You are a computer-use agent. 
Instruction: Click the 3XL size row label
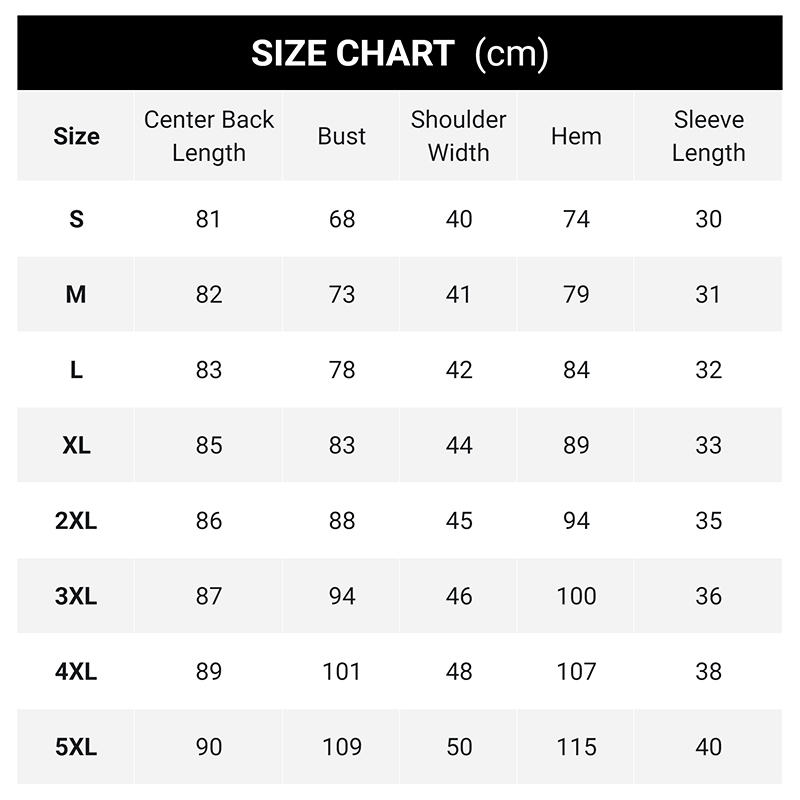(76, 596)
